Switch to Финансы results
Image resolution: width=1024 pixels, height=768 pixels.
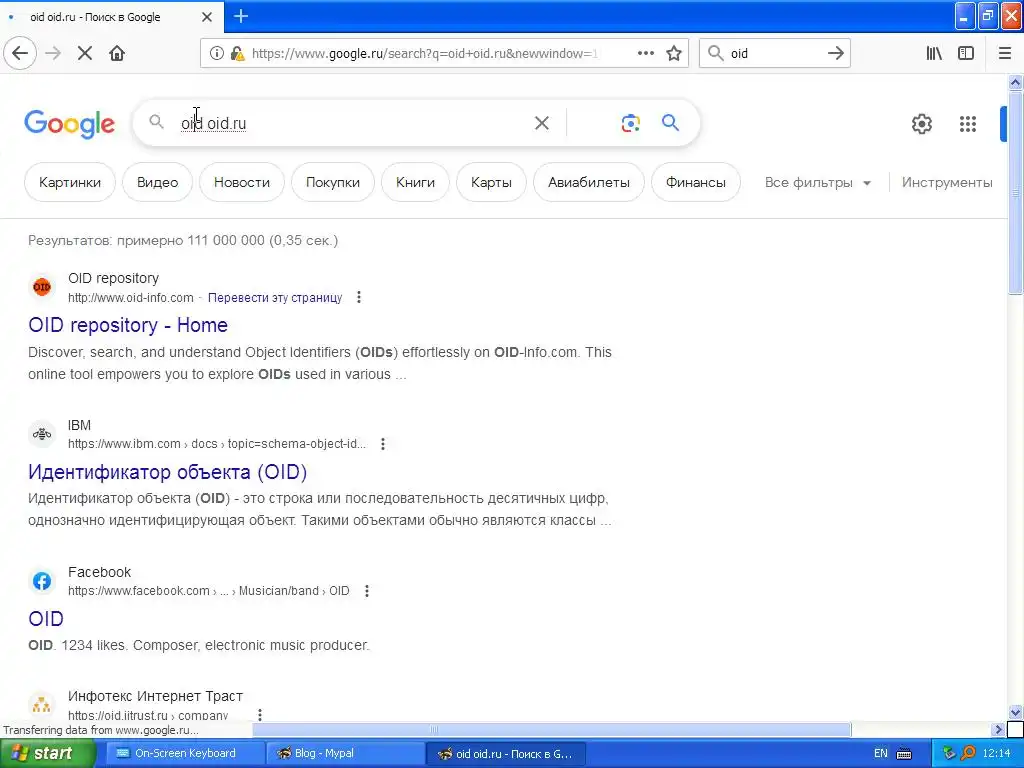click(696, 182)
